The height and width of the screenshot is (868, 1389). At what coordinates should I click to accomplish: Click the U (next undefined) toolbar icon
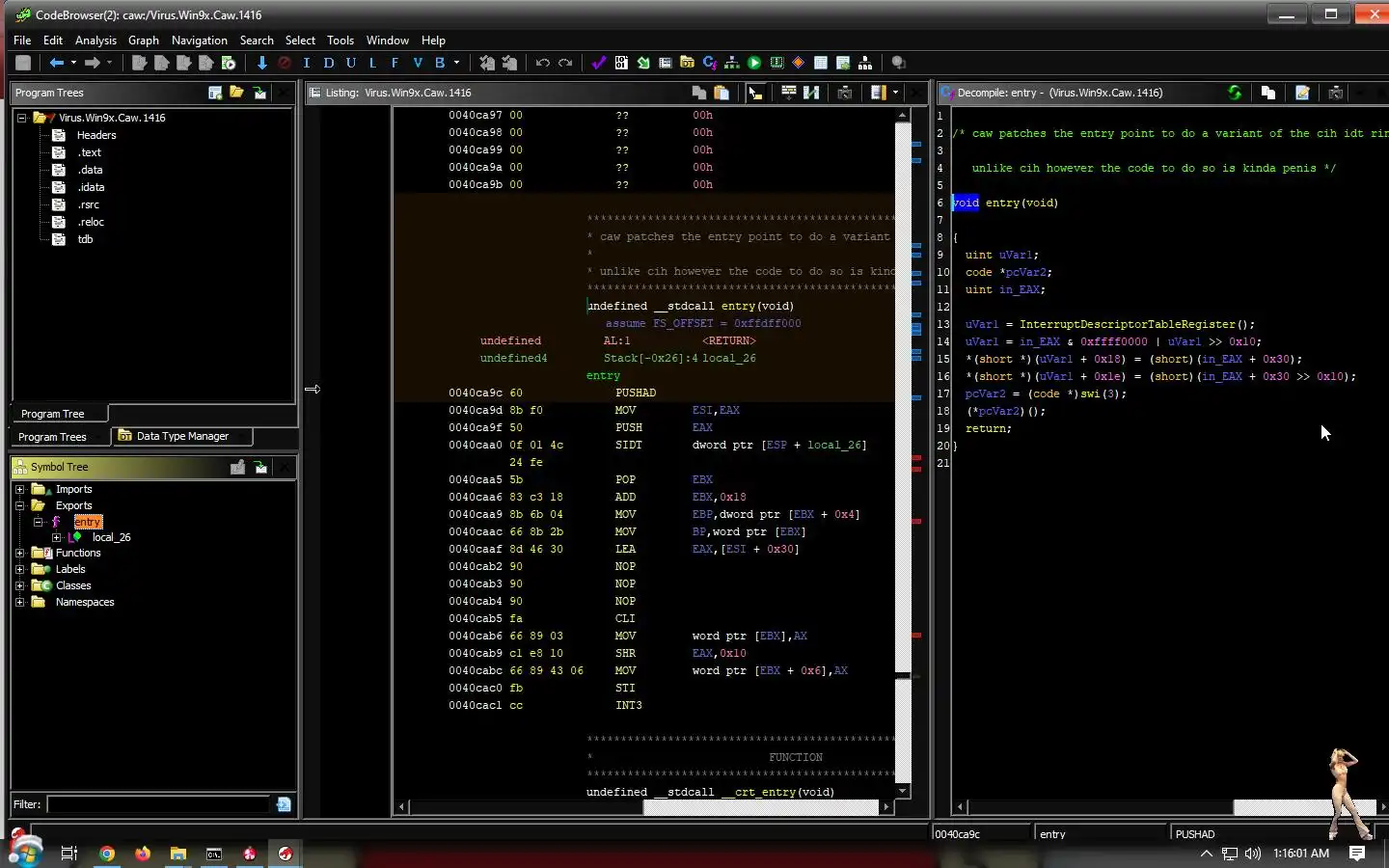pyautogui.click(x=351, y=63)
